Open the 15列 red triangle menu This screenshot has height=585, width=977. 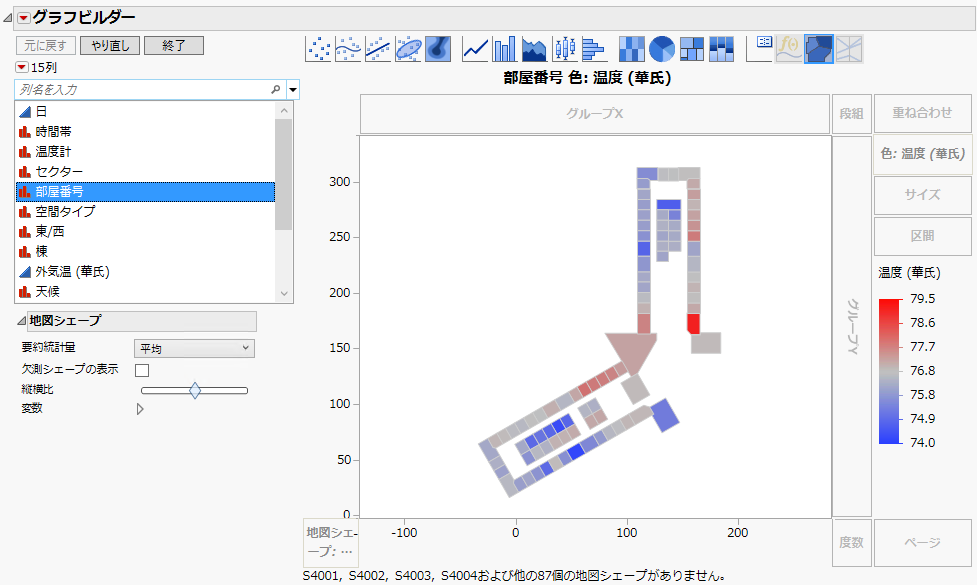(22, 67)
